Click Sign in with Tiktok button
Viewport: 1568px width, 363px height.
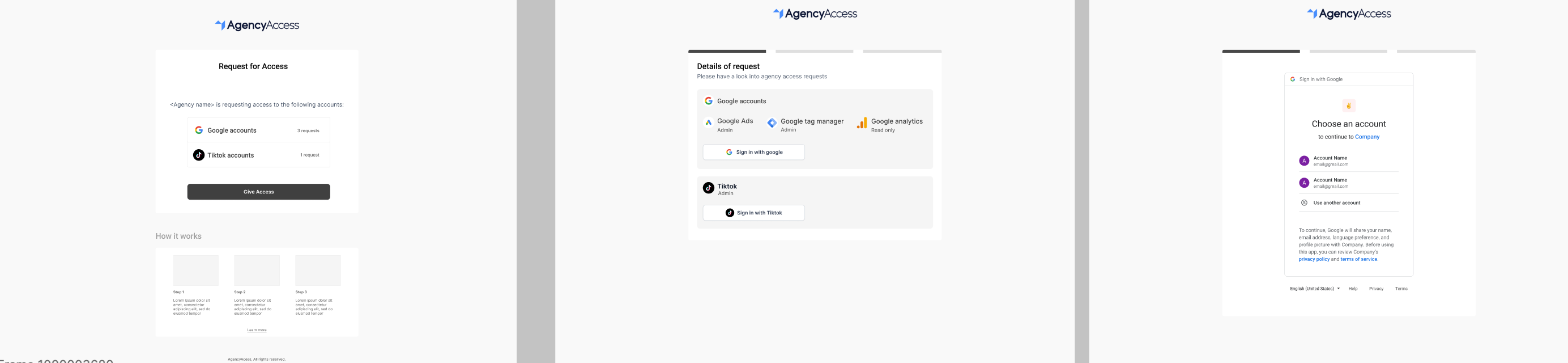pos(753,213)
